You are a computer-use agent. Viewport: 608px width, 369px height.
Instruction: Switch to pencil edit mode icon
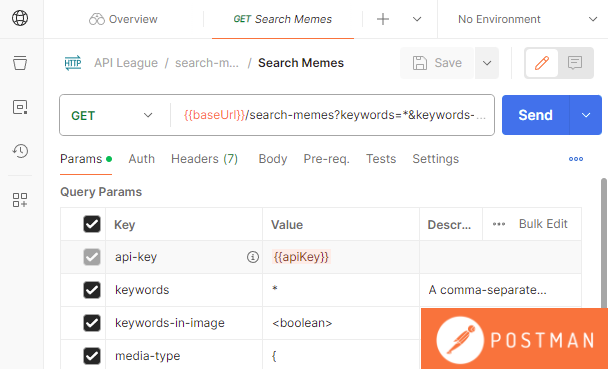(541, 63)
